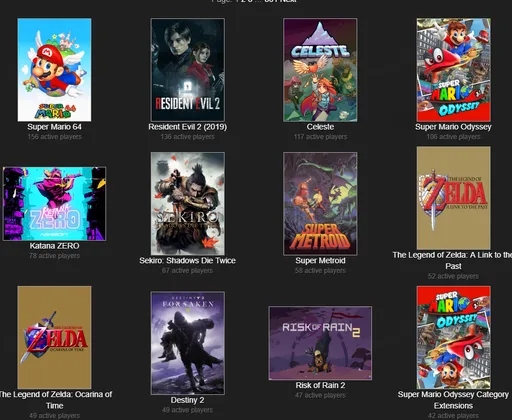
Task: Select the Super Metroid cover image
Action: click(x=320, y=204)
